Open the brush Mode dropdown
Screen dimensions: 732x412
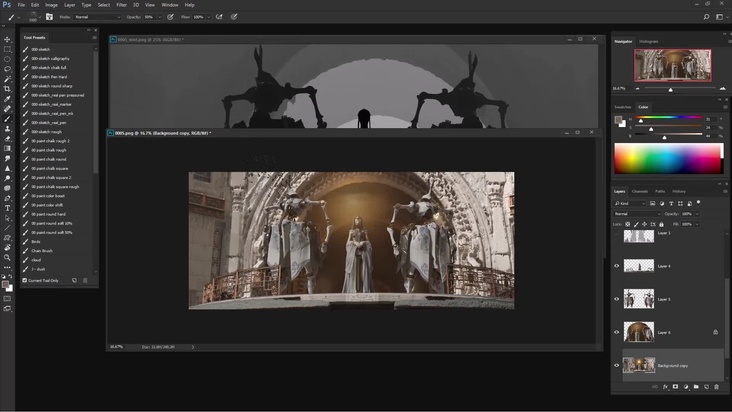[98, 17]
